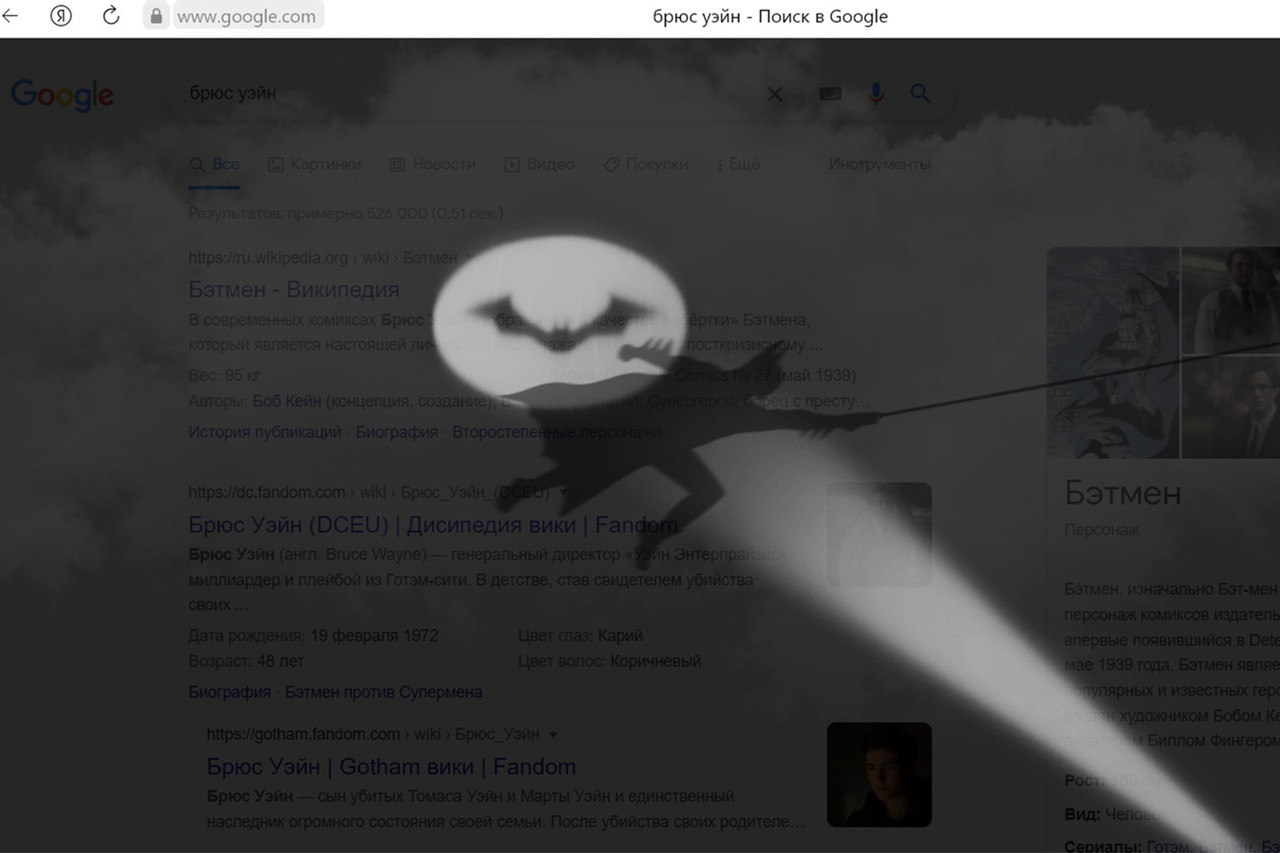Expand options arrow beside gotham.fandom.com URL

tap(553, 734)
